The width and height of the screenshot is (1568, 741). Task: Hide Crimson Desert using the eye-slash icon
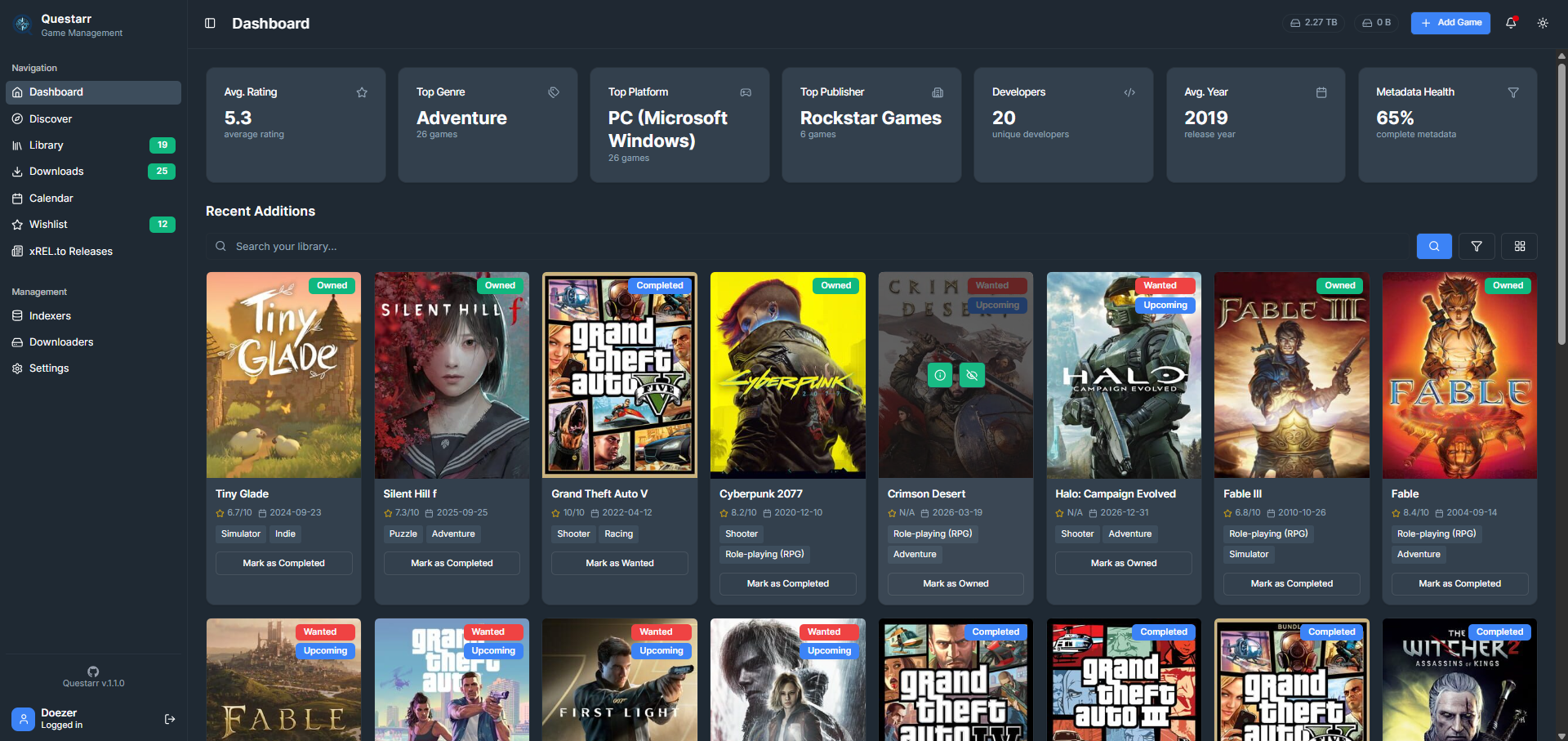click(972, 375)
